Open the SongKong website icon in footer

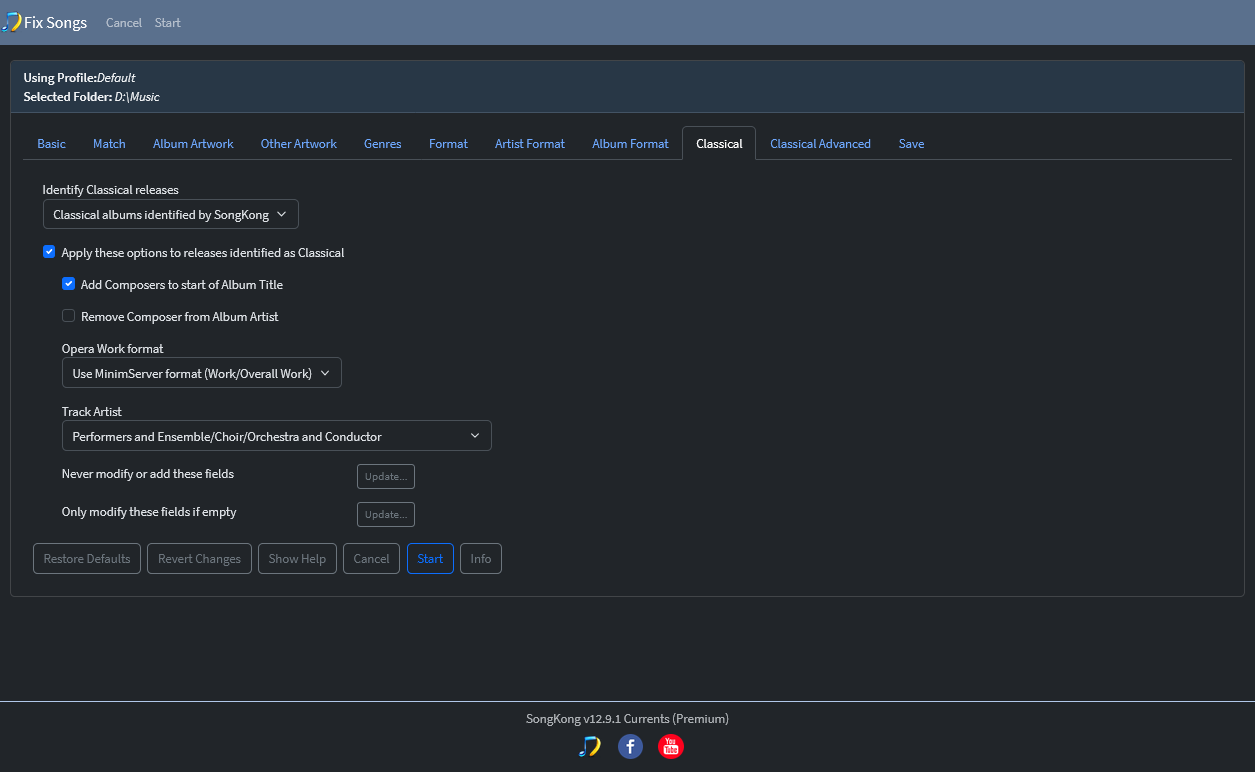pyautogui.click(x=590, y=746)
